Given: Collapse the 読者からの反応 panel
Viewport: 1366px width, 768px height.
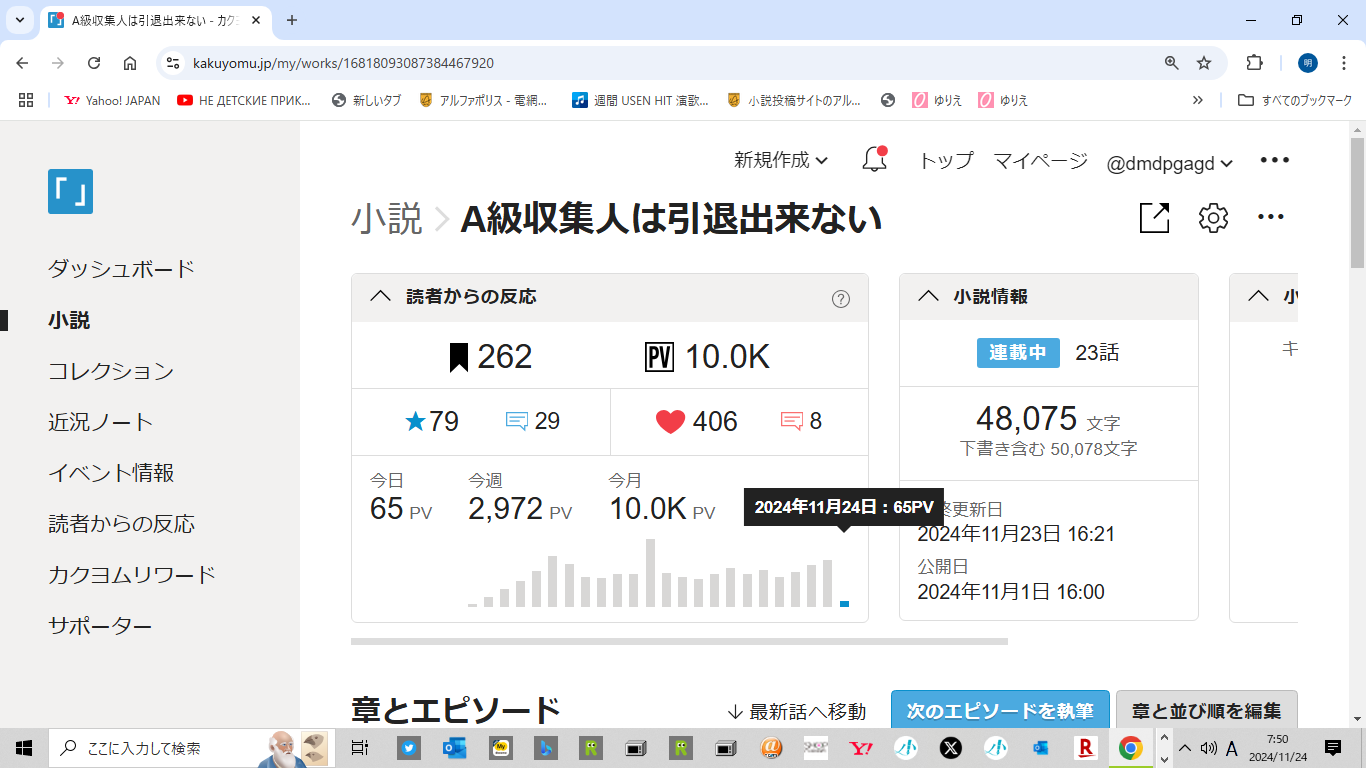Looking at the screenshot, I should point(381,296).
